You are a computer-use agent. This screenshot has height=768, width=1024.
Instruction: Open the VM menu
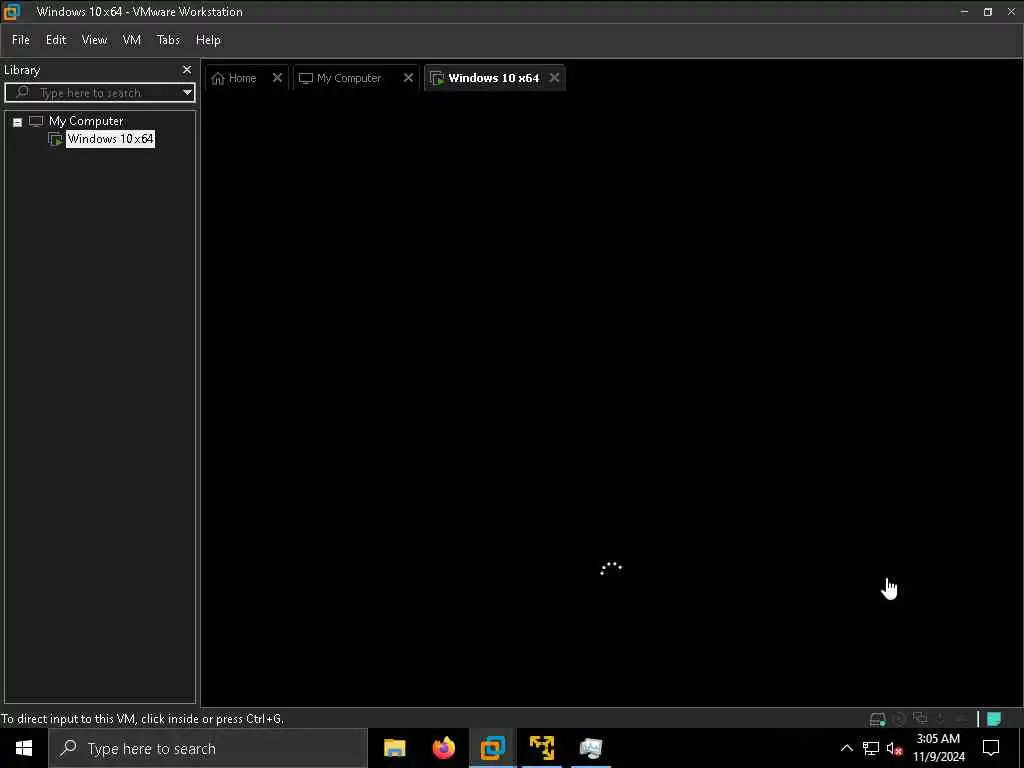point(132,40)
